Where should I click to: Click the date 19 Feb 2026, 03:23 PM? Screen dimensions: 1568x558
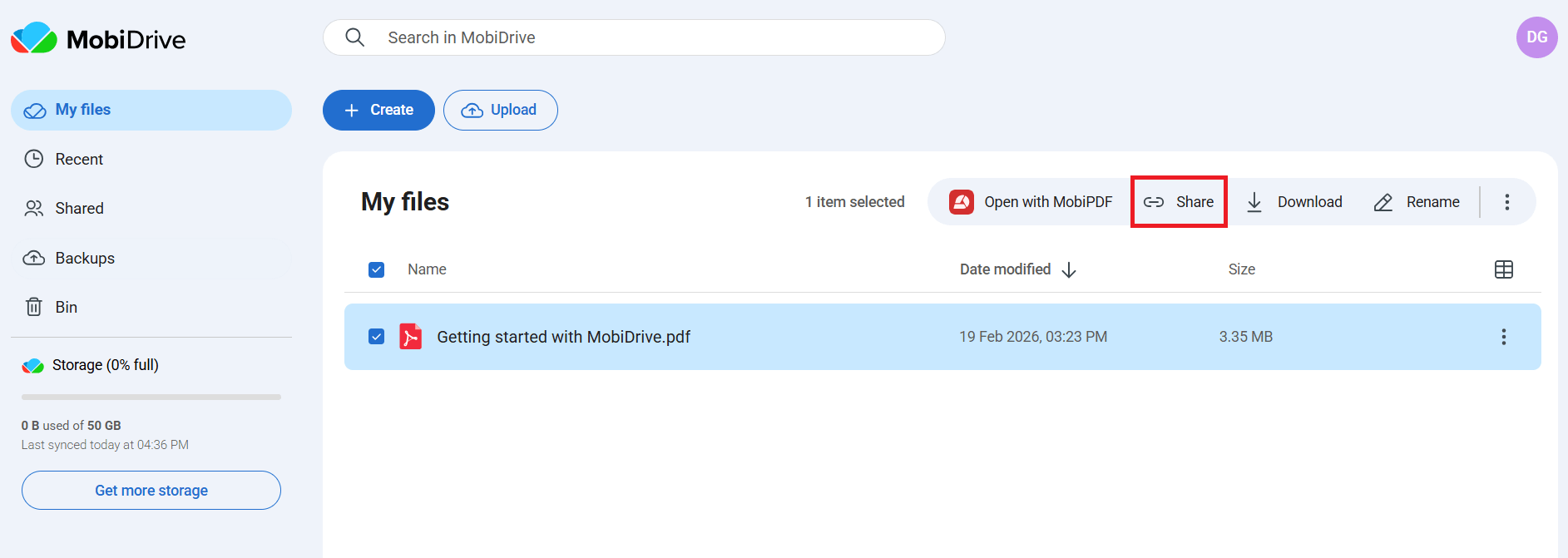1033,337
